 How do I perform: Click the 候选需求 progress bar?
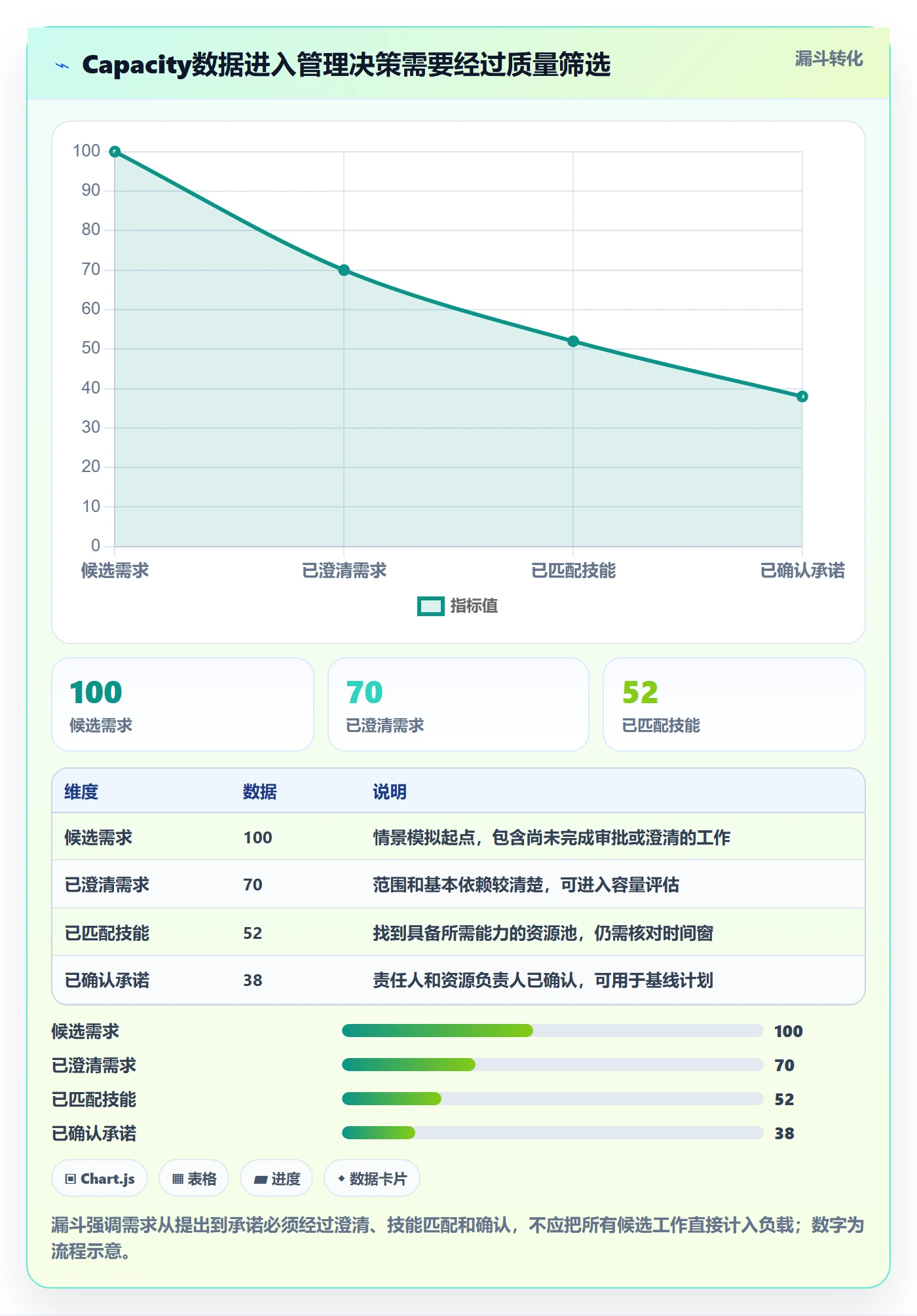pos(552,1031)
